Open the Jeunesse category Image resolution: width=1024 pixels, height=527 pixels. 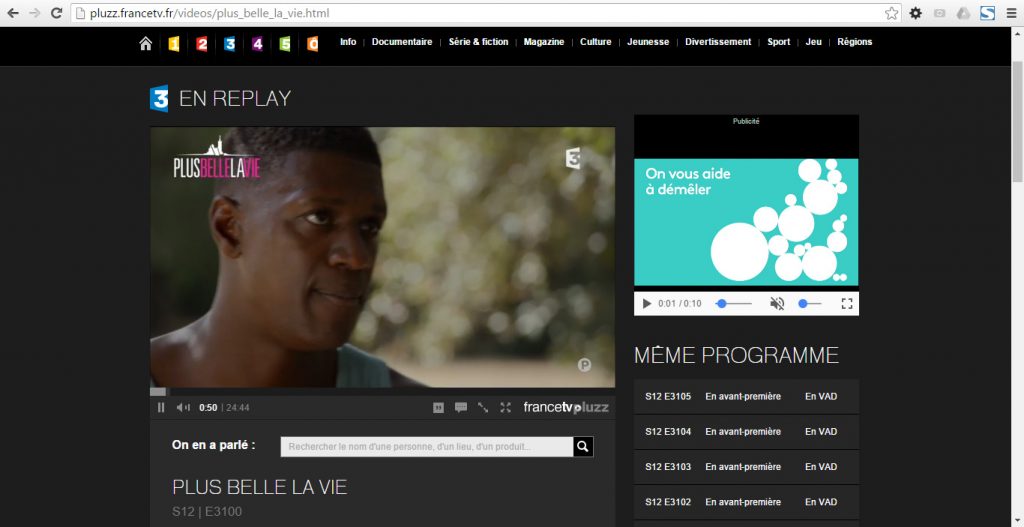coord(648,42)
